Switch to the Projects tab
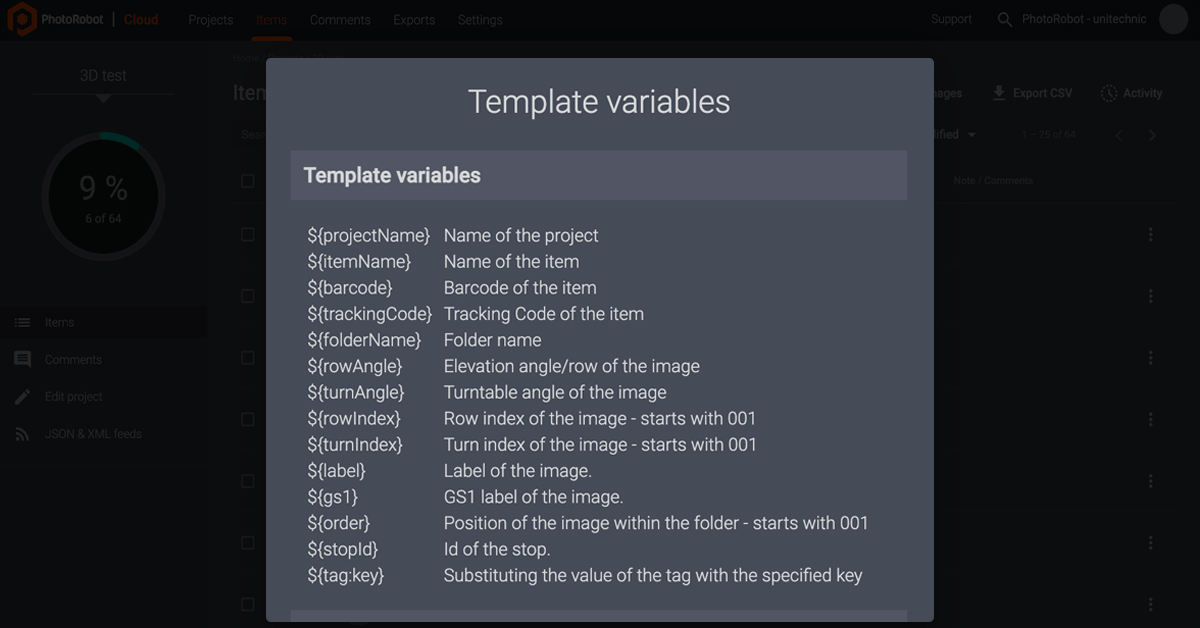Image resolution: width=1200 pixels, height=628 pixels. point(210,20)
